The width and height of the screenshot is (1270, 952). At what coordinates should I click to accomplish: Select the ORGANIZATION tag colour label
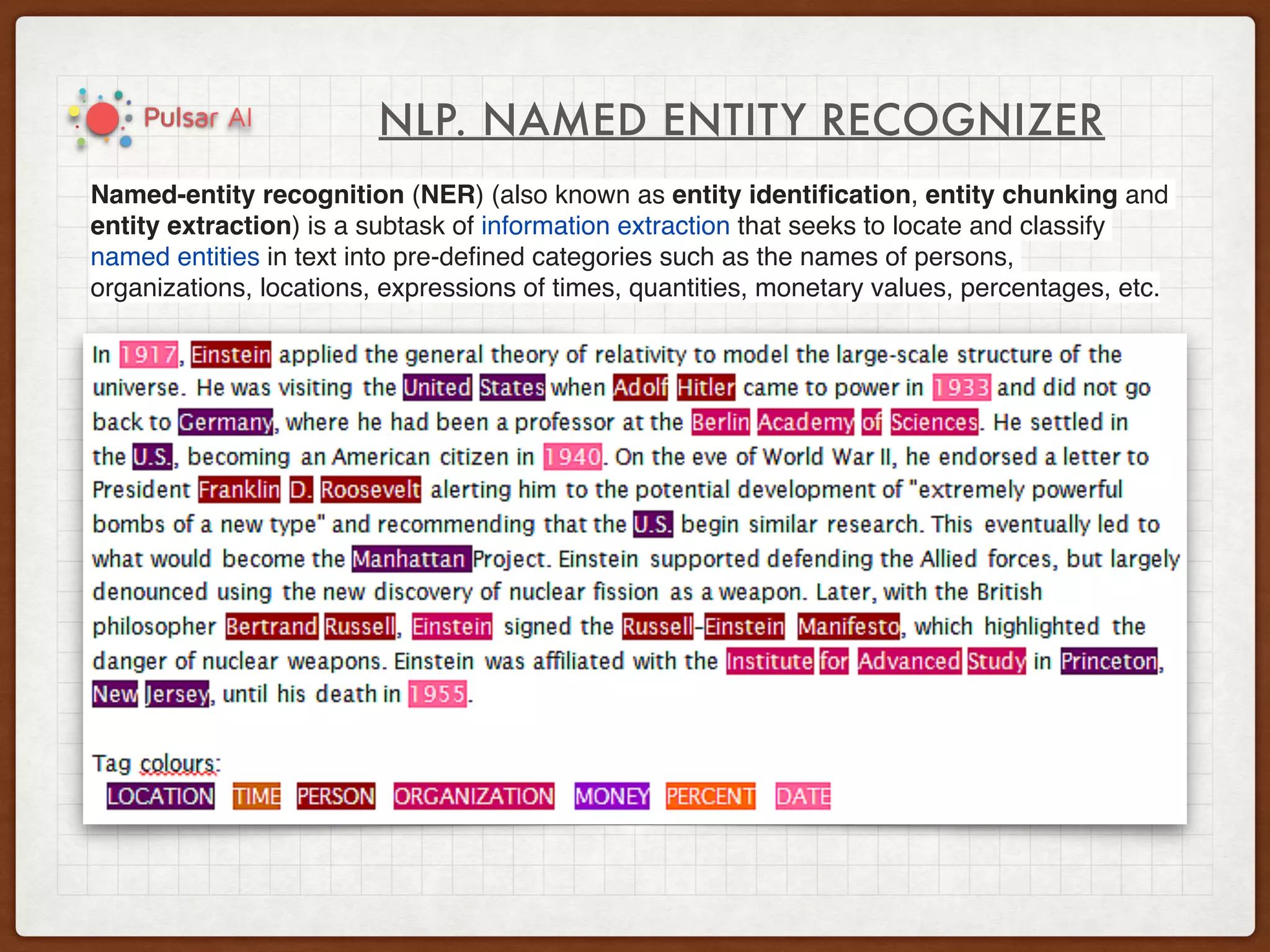[474, 796]
